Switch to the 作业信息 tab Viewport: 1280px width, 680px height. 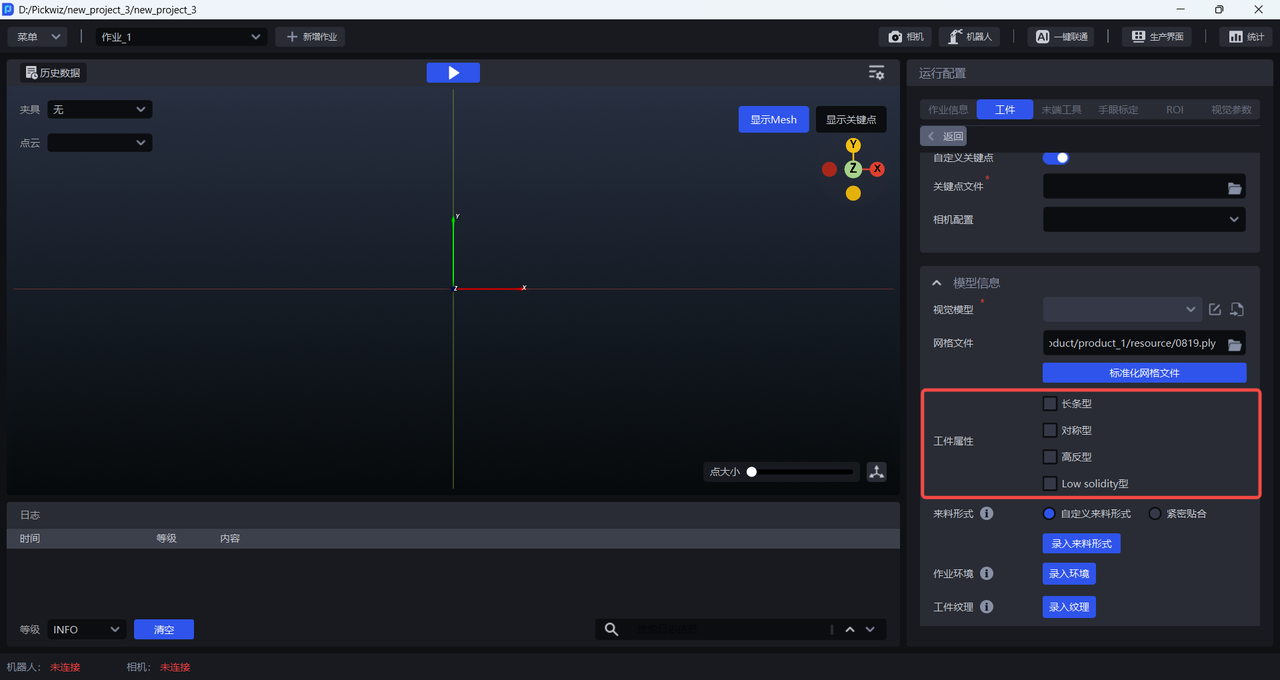(948, 110)
